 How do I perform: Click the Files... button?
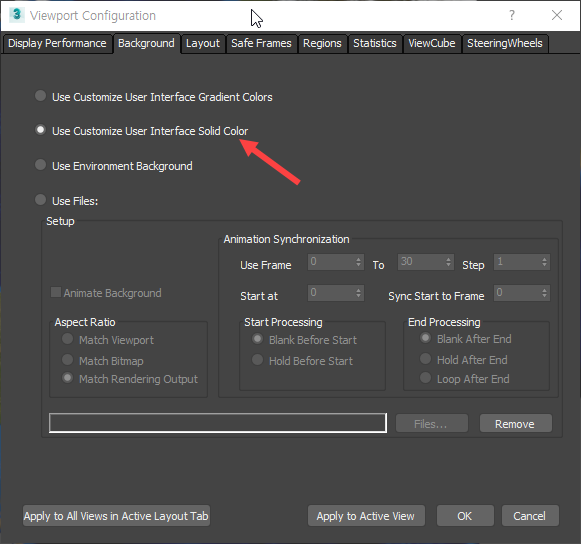[x=432, y=423]
